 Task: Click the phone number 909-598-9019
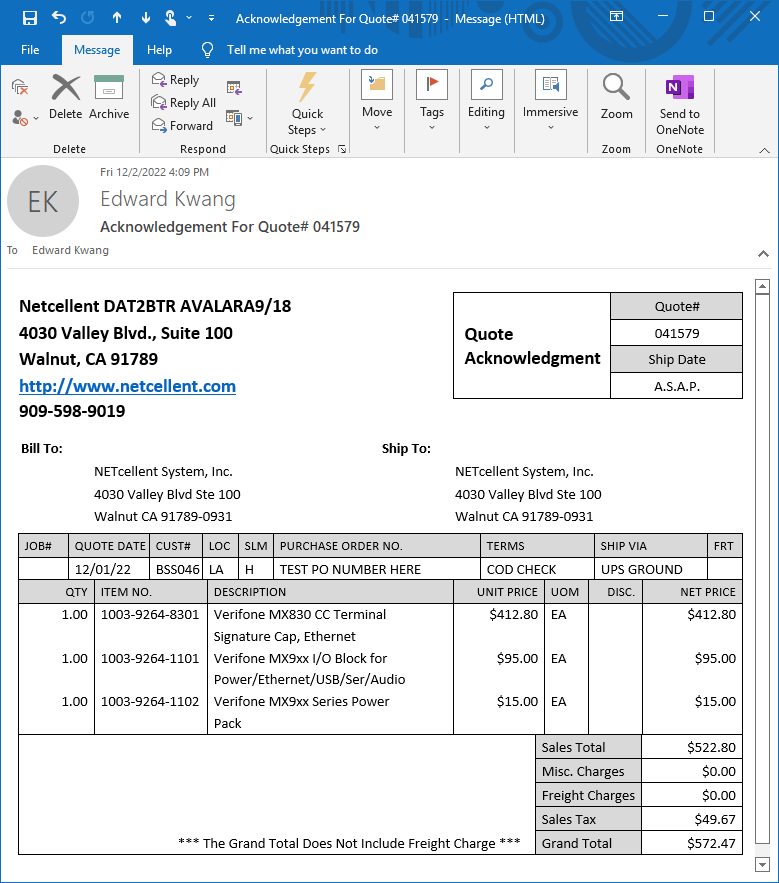point(72,411)
